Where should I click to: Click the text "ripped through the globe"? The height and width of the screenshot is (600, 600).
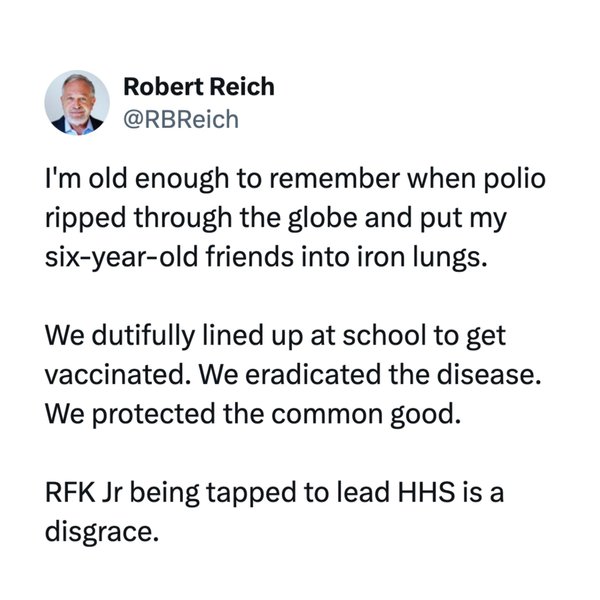[176, 220]
